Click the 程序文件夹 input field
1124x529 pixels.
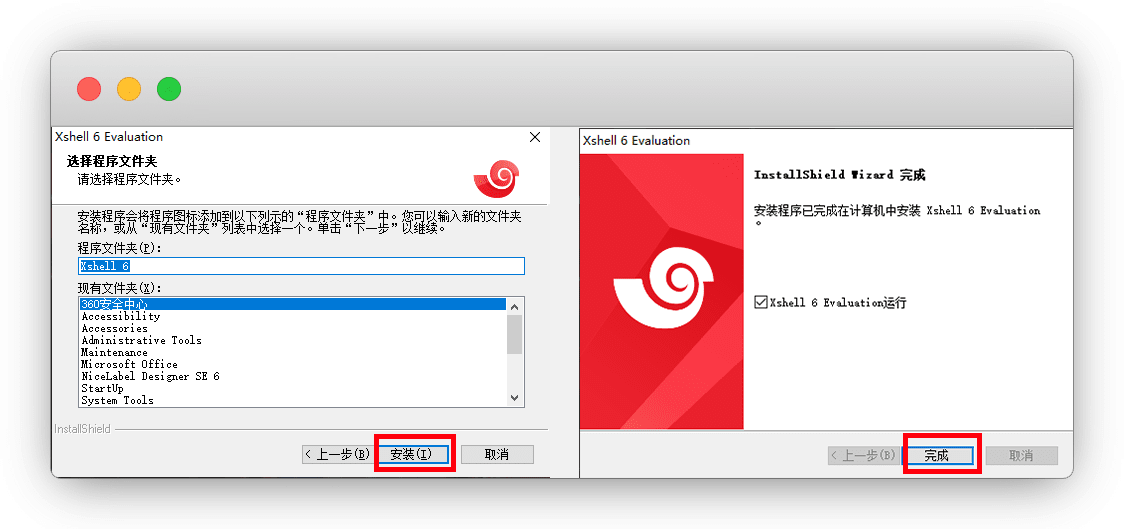301,266
